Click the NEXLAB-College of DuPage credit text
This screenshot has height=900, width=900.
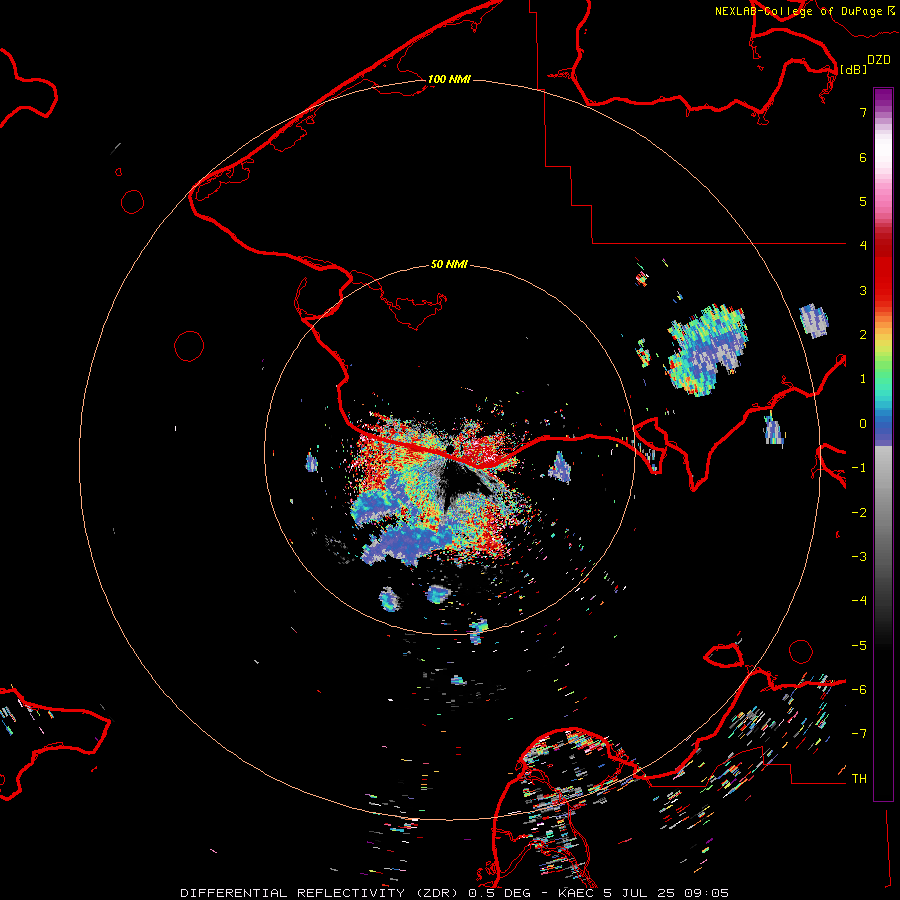point(804,11)
